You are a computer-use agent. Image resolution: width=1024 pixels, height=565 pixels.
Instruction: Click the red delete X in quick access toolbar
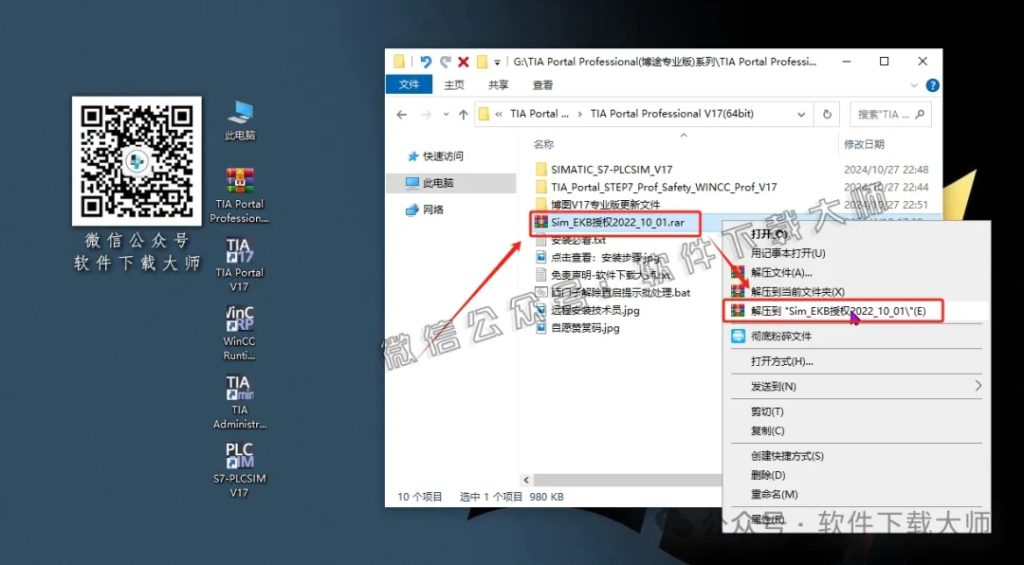(464, 61)
